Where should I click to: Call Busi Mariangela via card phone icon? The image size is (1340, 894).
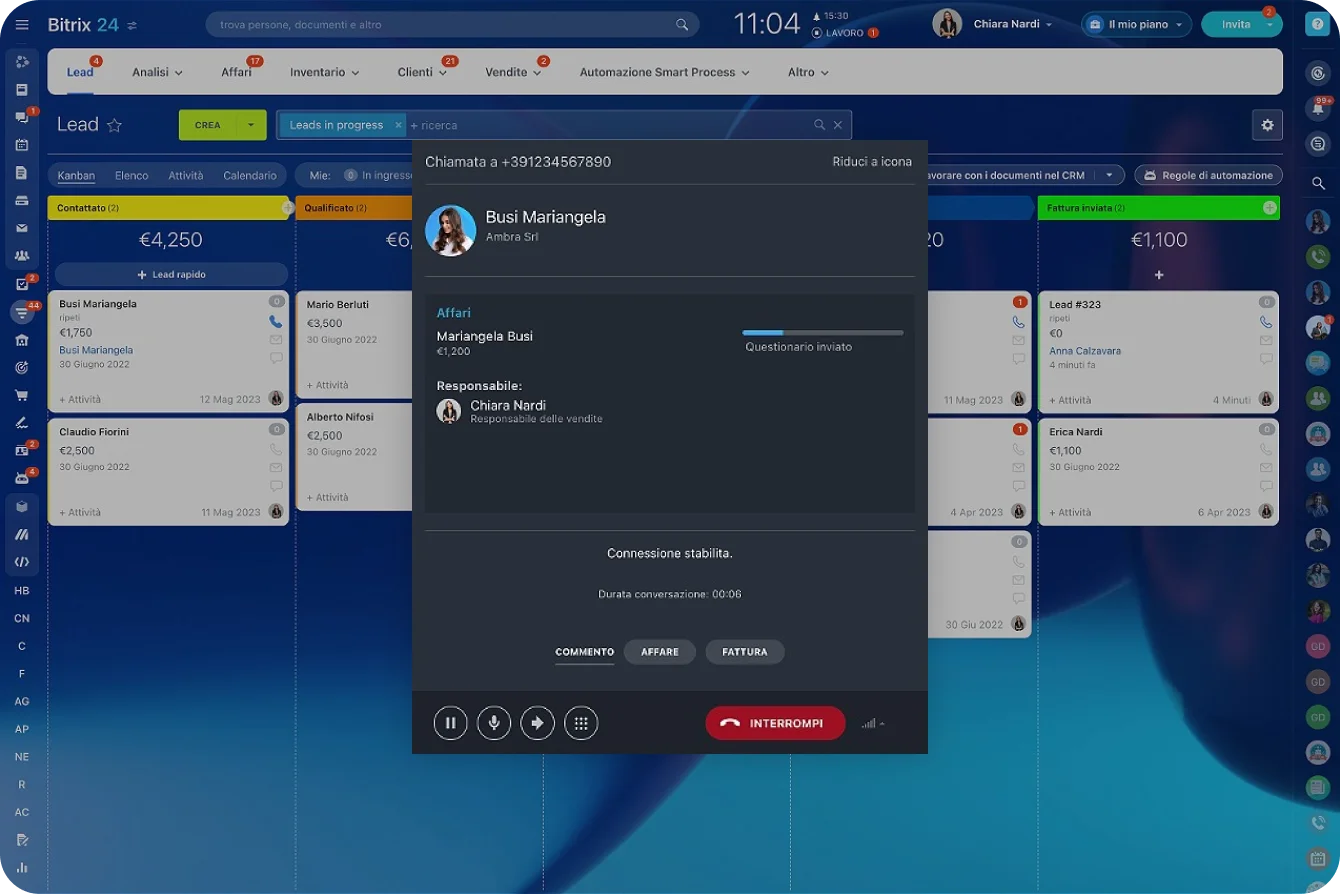(x=276, y=322)
